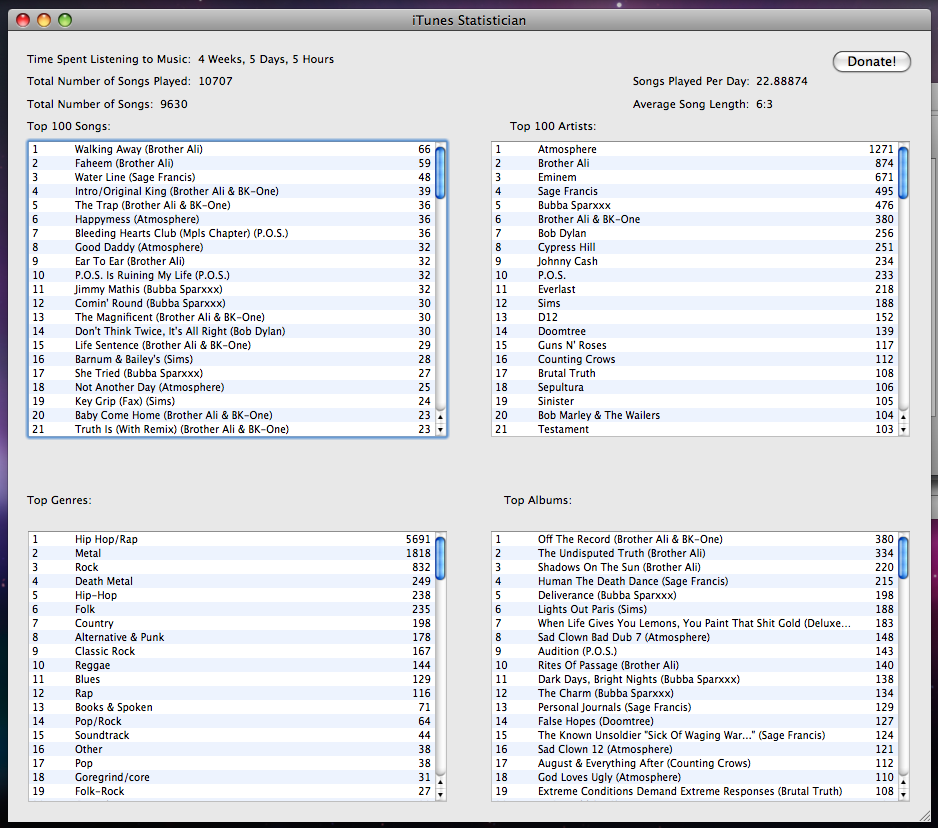Select song Jimmy Mathis (Bubba Sparxxx)
This screenshot has width=938, height=828.
coord(232,289)
